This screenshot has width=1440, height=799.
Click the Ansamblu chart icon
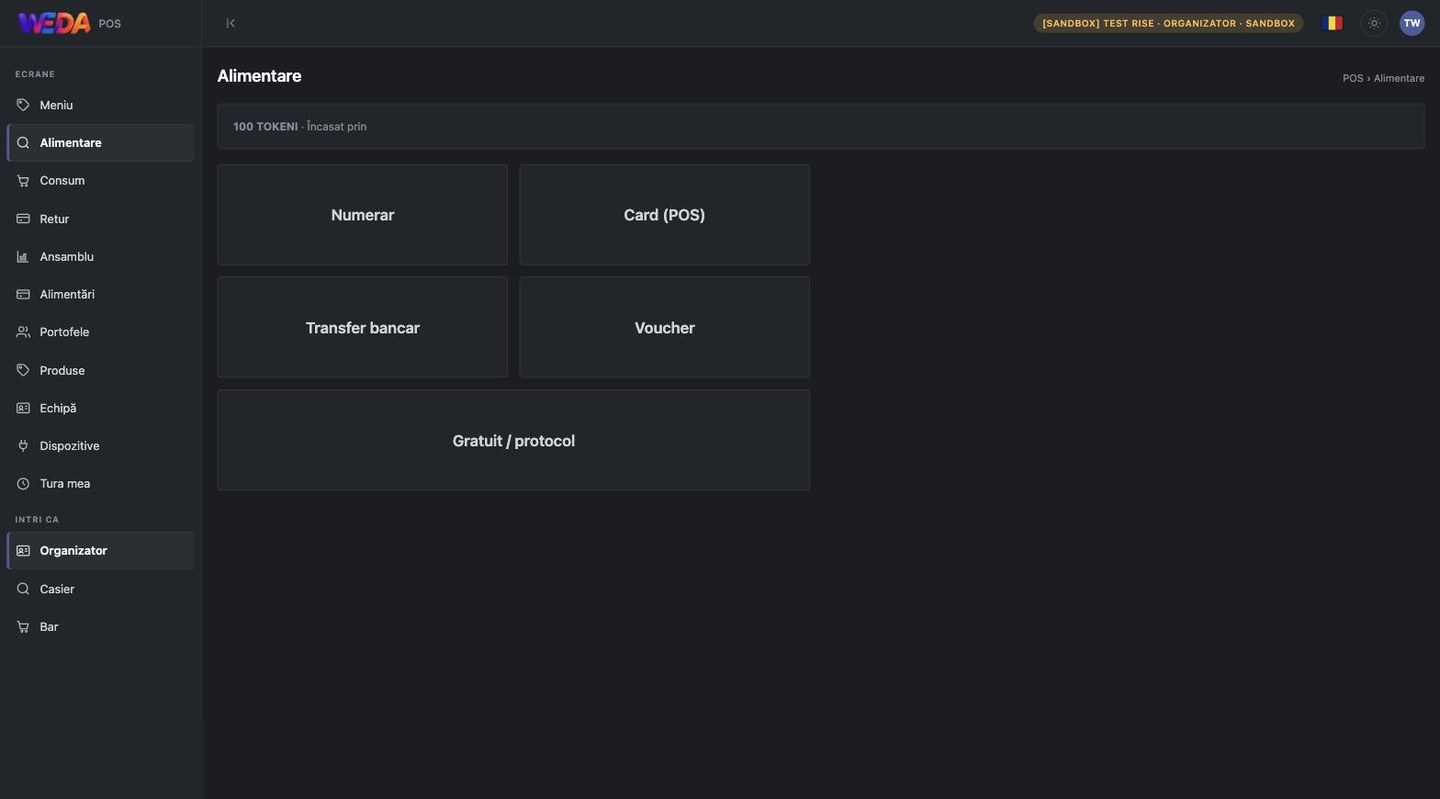tap(23, 257)
